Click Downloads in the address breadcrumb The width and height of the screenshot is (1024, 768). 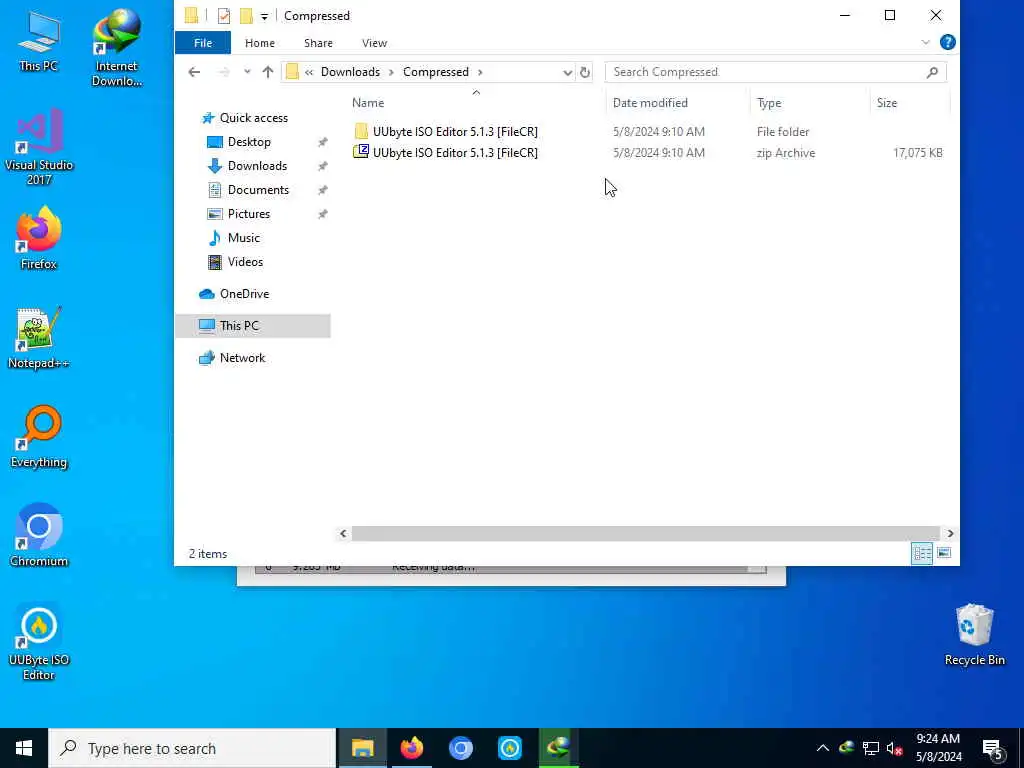tap(350, 72)
